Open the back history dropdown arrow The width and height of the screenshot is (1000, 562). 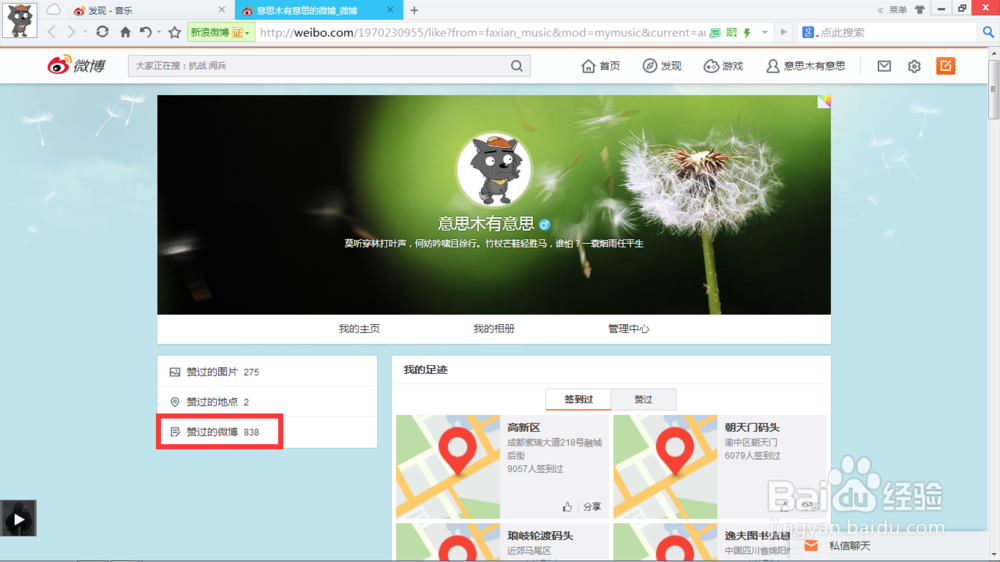click(85, 32)
